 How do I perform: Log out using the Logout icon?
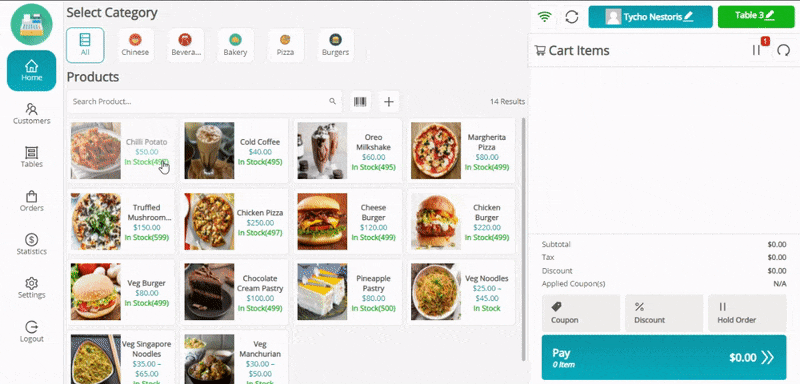[32, 332]
